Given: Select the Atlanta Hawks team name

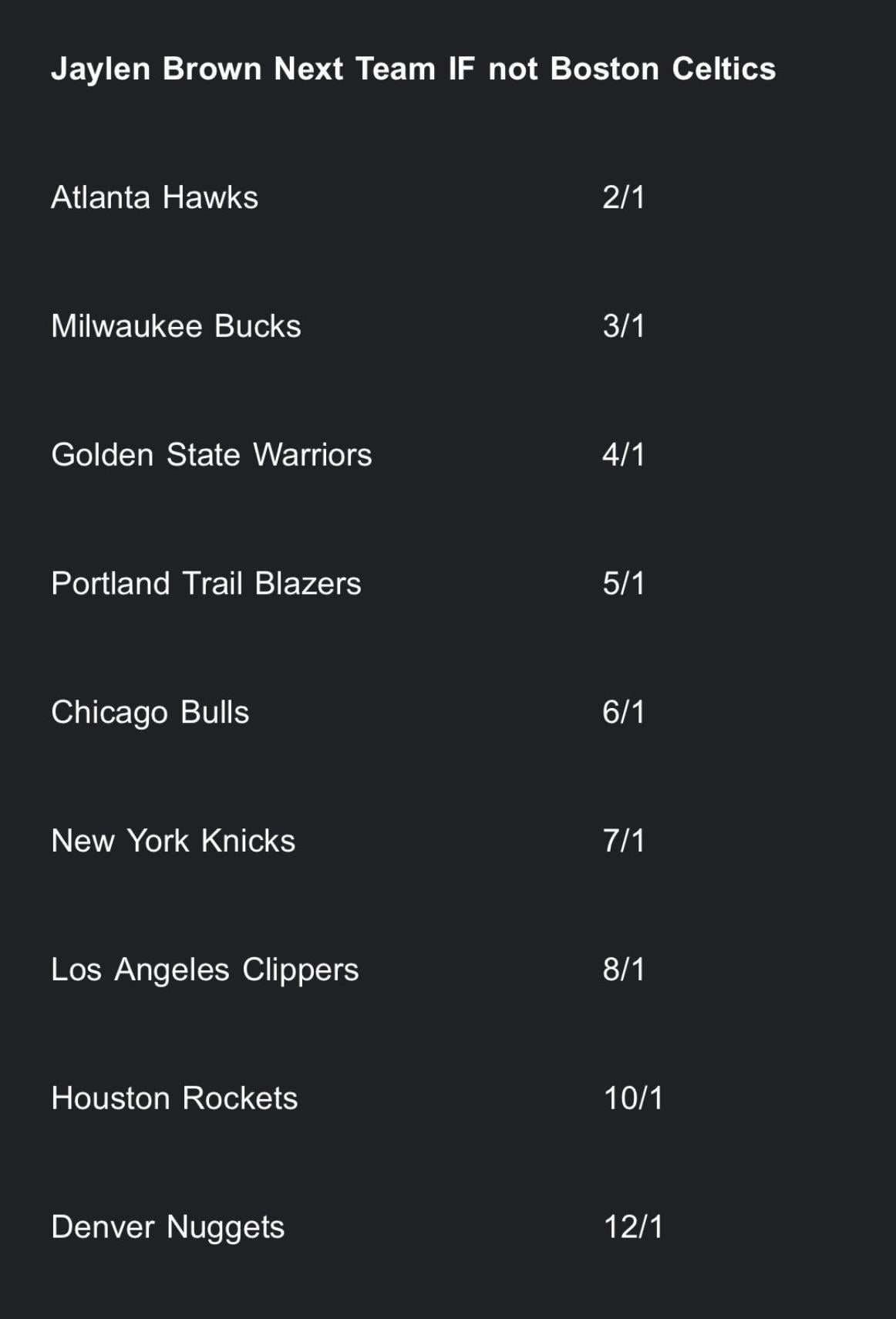Looking at the screenshot, I should click(154, 197).
